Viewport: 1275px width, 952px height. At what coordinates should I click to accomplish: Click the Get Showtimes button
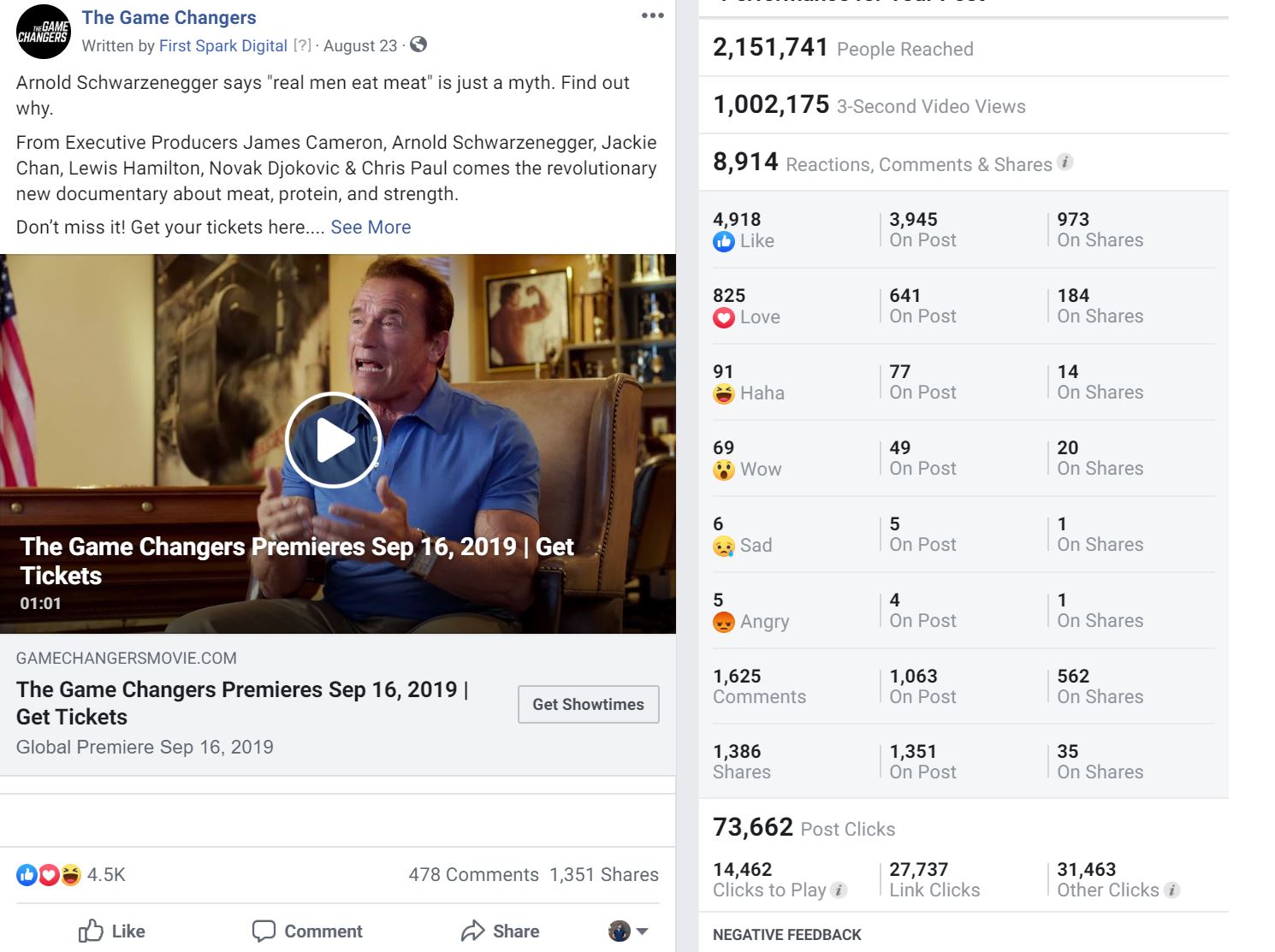589,704
